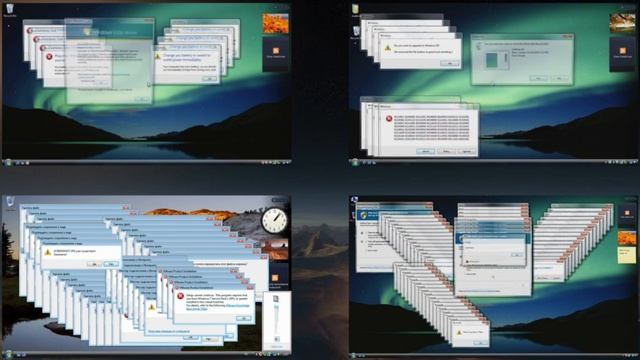Viewport: 640px width, 360px height.
Task: Open the orange flowers slideshow gadget, top-left desktop
Action: click(276, 23)
